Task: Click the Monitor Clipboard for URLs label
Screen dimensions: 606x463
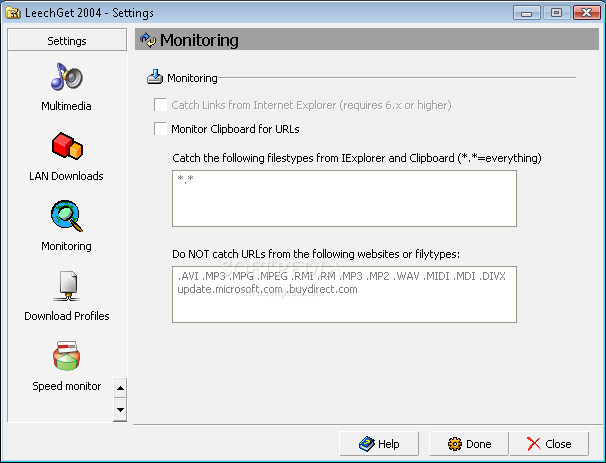Action: coord(235,129)
